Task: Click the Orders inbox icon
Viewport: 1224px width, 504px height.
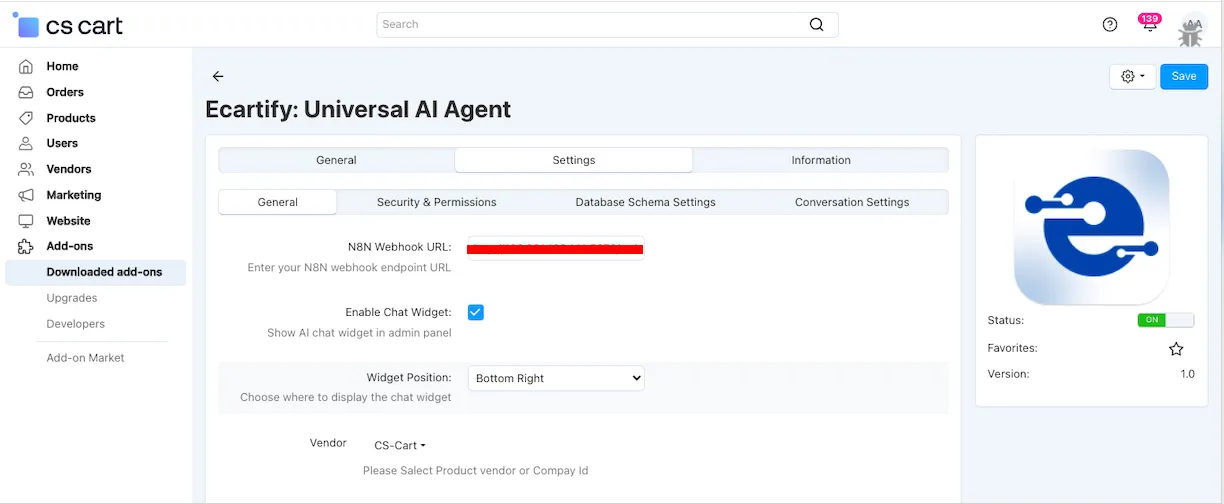Action: 26,92
